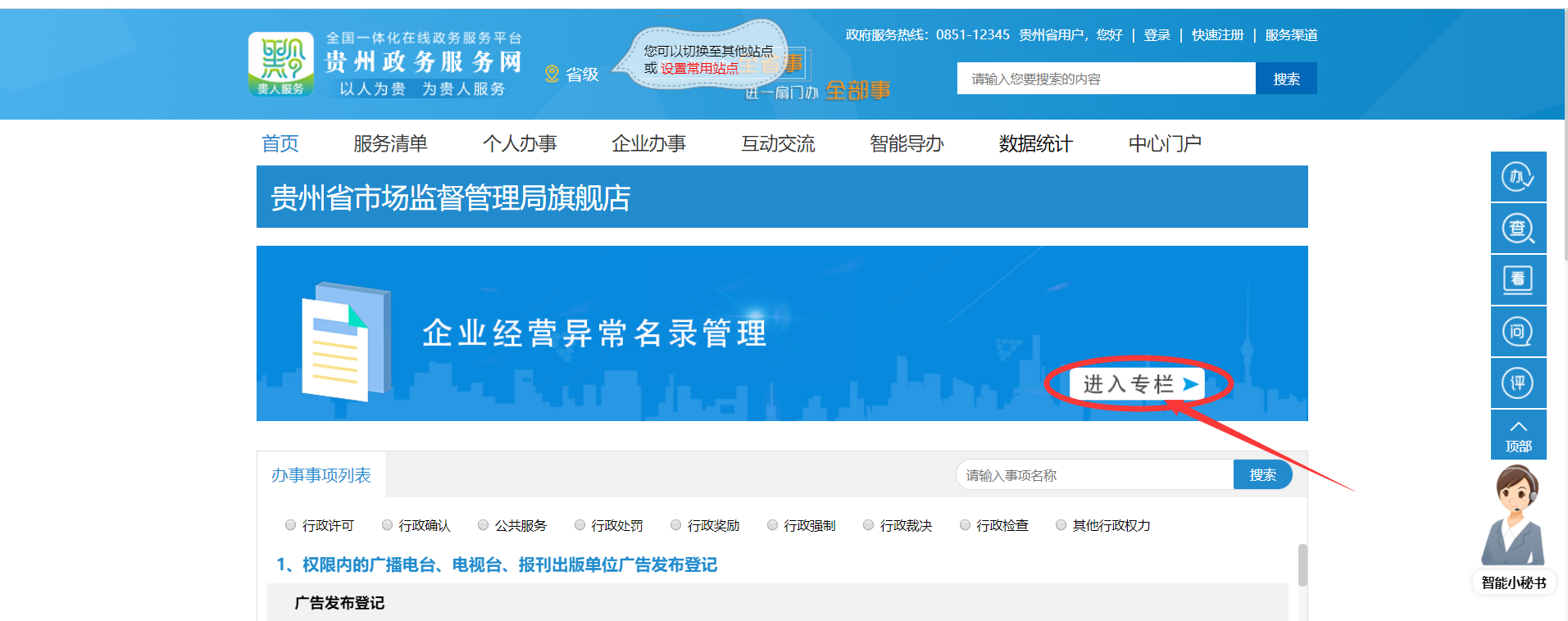Choose the 行政处罚 radio option

tap(579, 525)
